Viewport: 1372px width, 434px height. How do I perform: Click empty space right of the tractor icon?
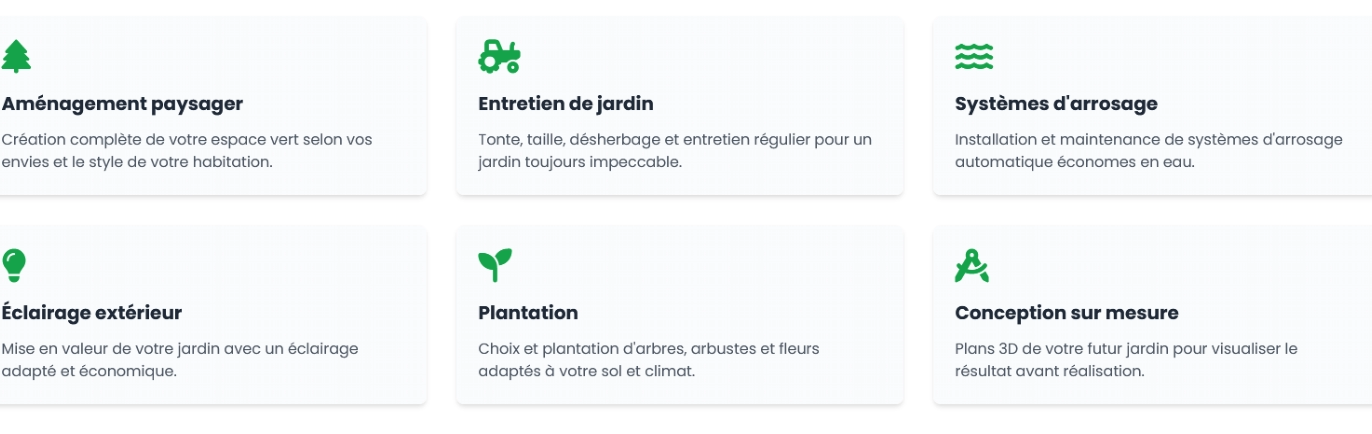[x=700, y=57]
